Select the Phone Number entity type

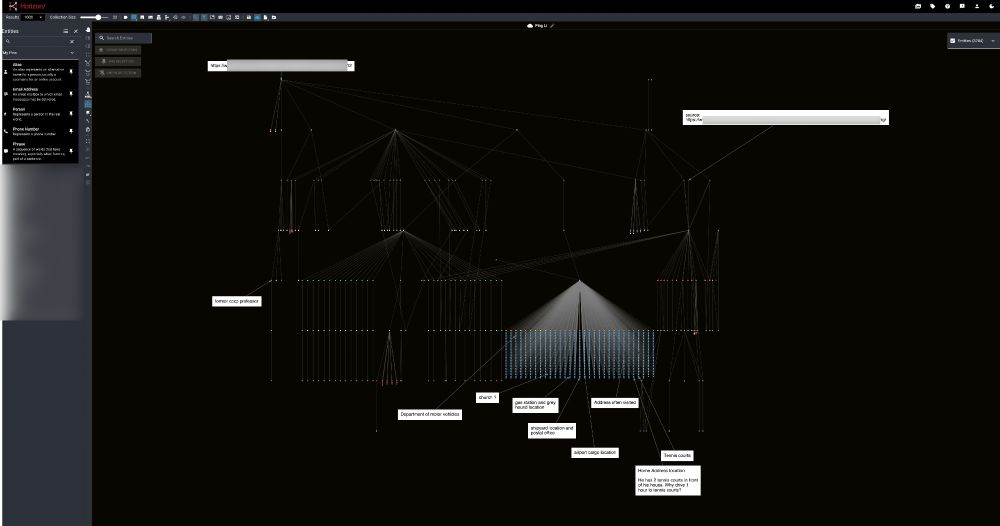[40, 131]
